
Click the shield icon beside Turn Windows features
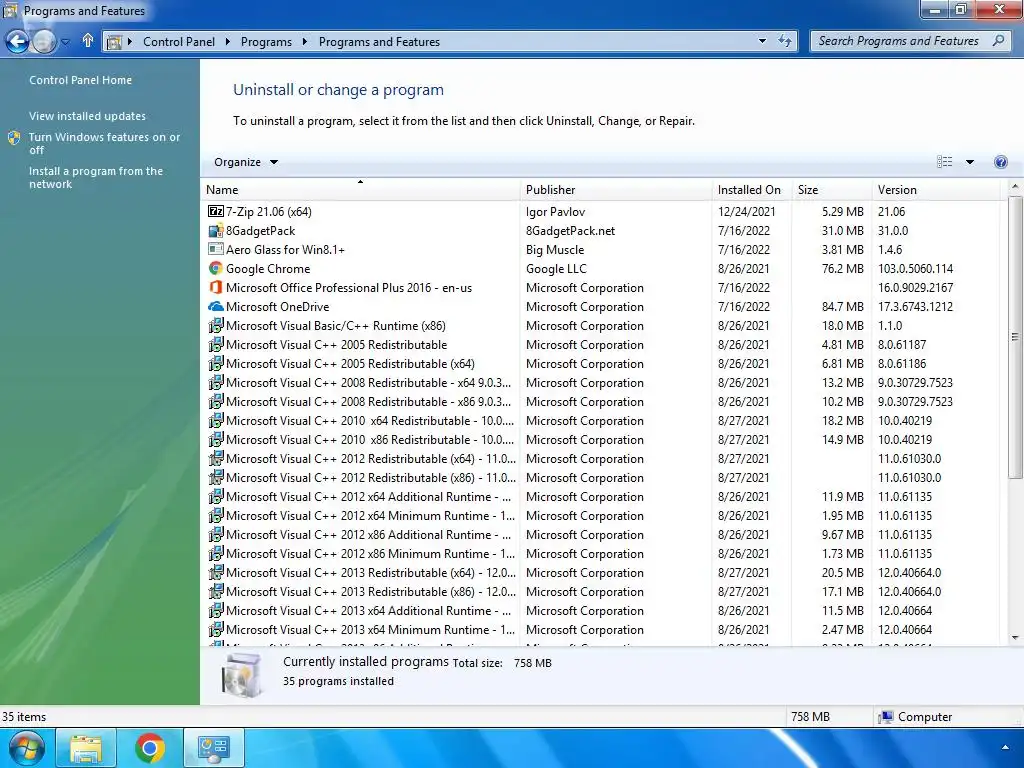coord(14,138)
